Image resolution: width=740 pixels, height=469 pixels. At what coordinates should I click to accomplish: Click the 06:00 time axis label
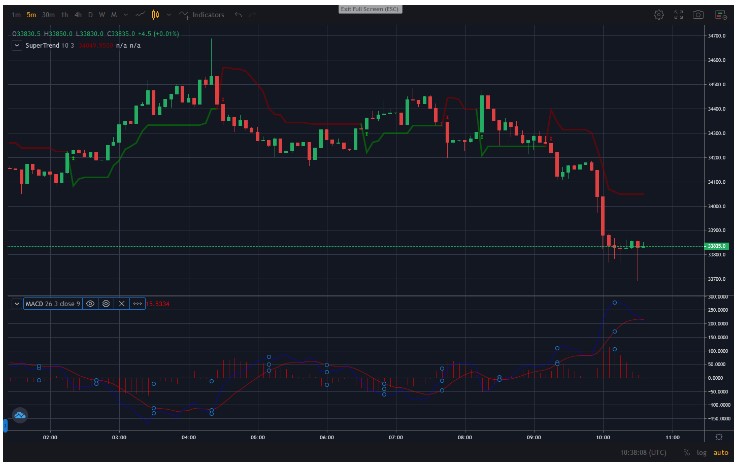(327, 437)
